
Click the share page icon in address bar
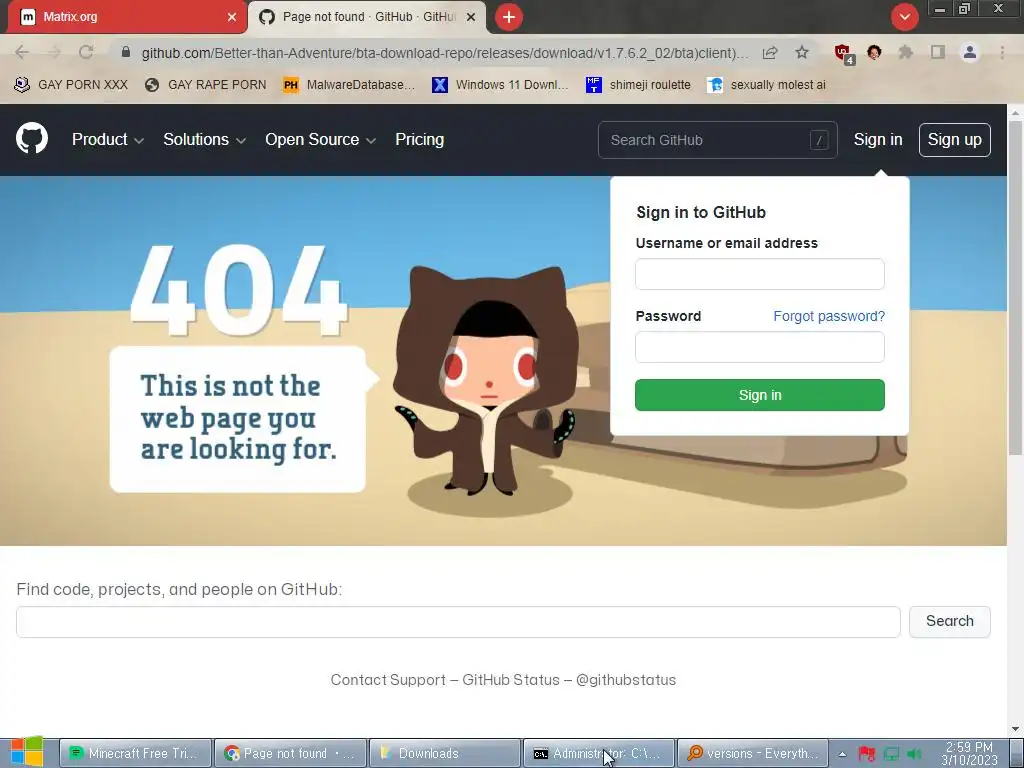tap(770, 52)
